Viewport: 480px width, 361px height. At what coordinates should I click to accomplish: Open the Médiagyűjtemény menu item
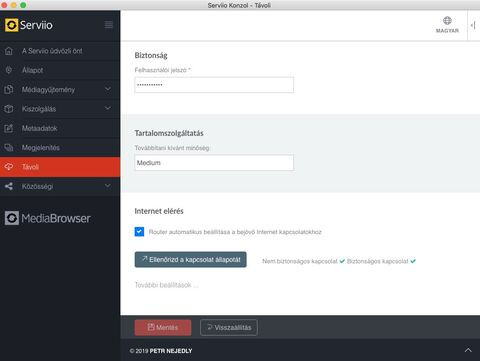[x=60, y=89]
